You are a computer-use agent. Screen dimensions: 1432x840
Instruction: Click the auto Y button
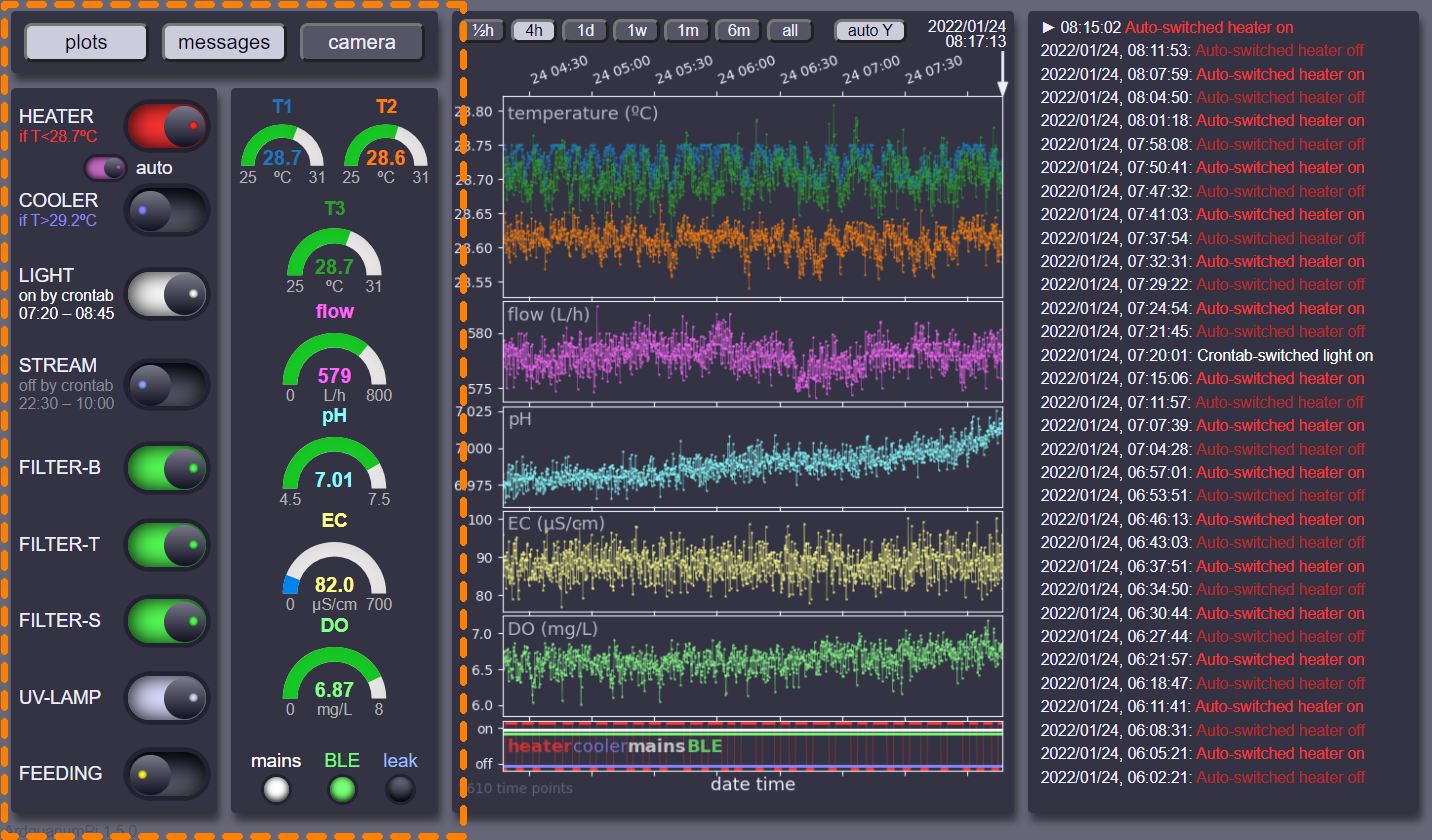coord(869,30)
